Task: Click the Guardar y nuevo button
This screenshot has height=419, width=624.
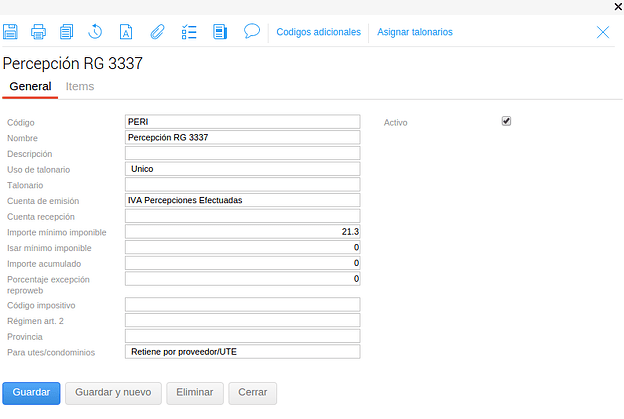Action: 113,393
